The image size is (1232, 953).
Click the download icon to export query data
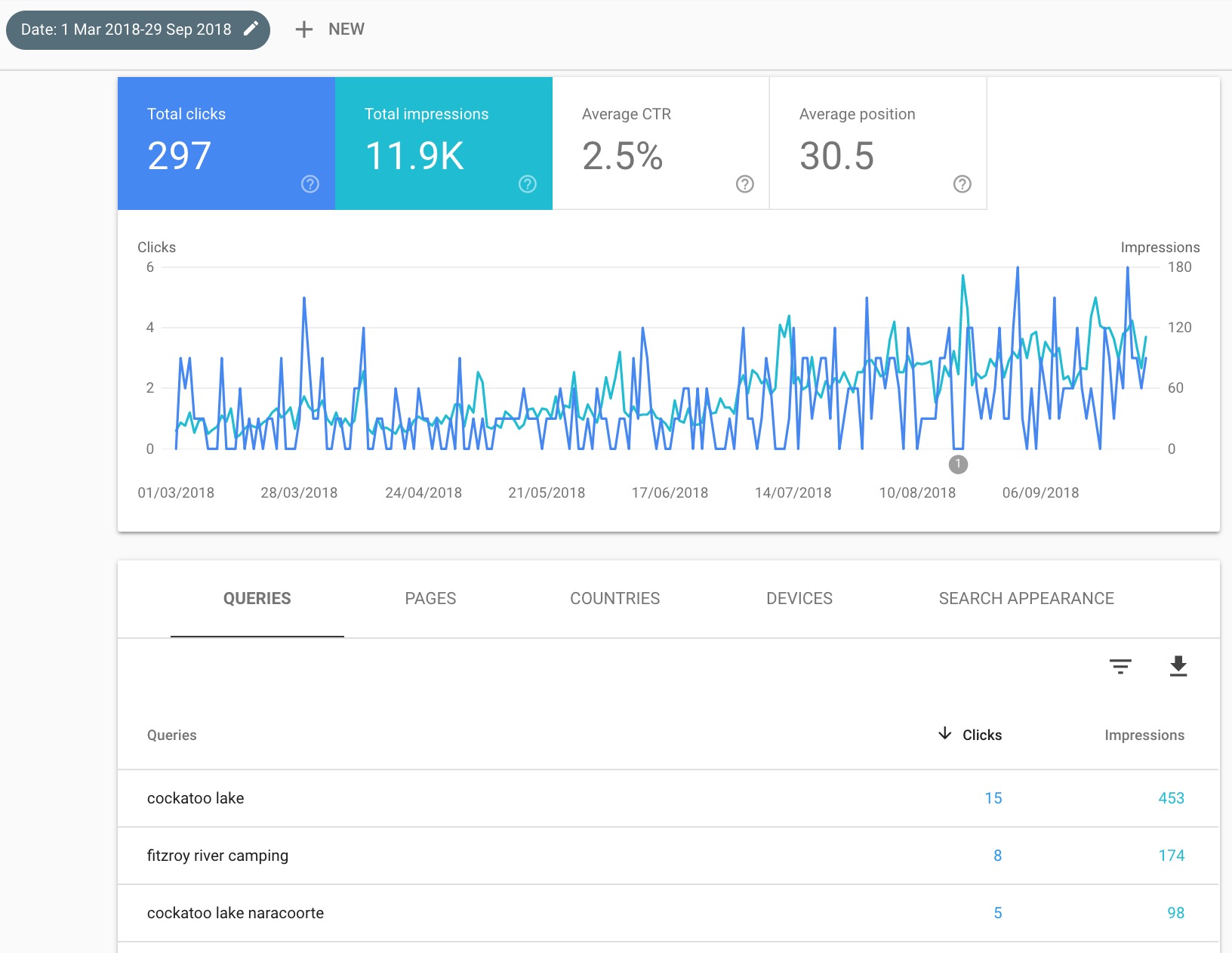coord(1178,667)
